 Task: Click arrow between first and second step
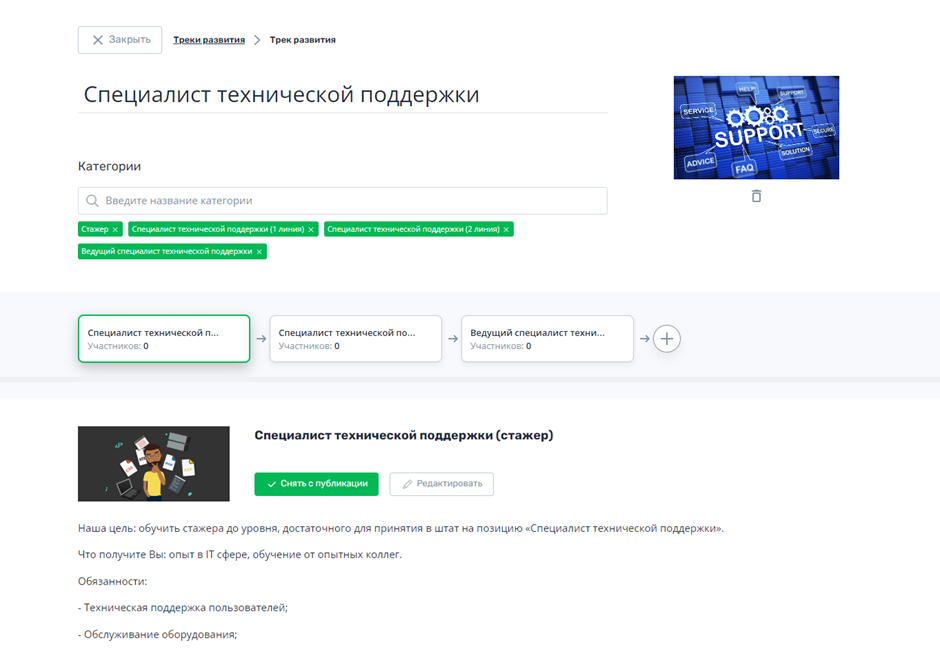[x=261, y=339]
